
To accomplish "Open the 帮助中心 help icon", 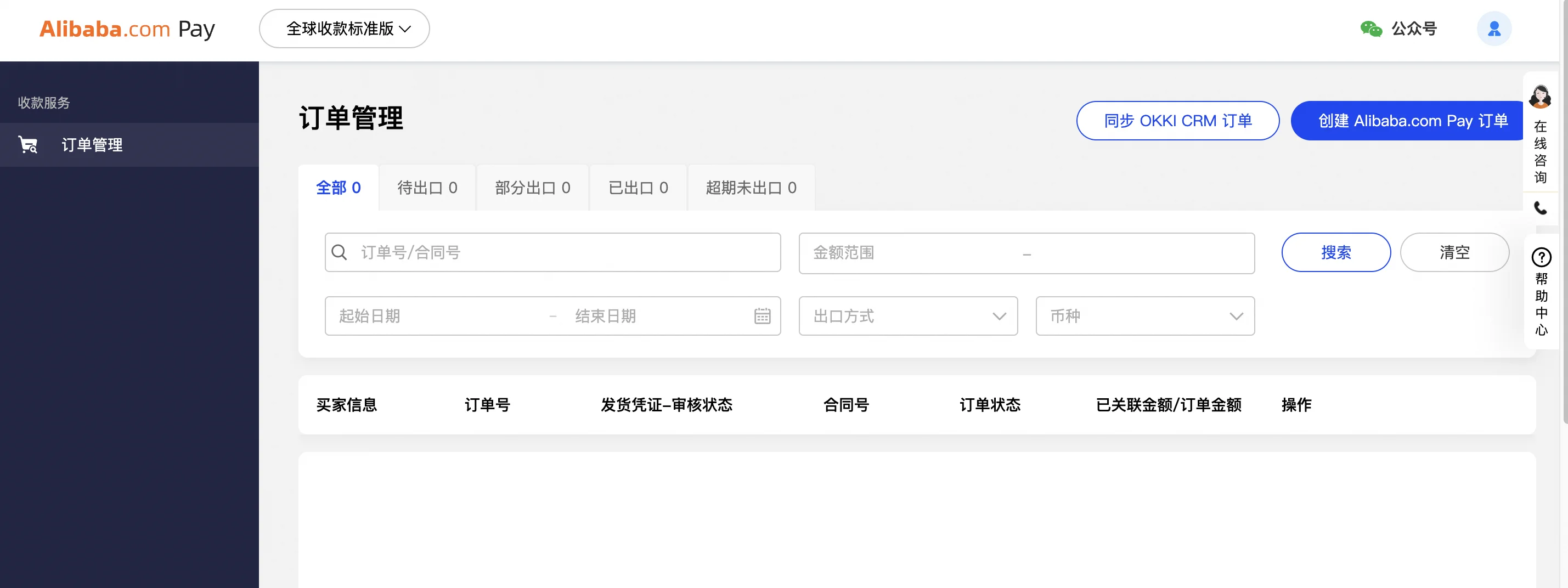I will tap(1541, 257).
